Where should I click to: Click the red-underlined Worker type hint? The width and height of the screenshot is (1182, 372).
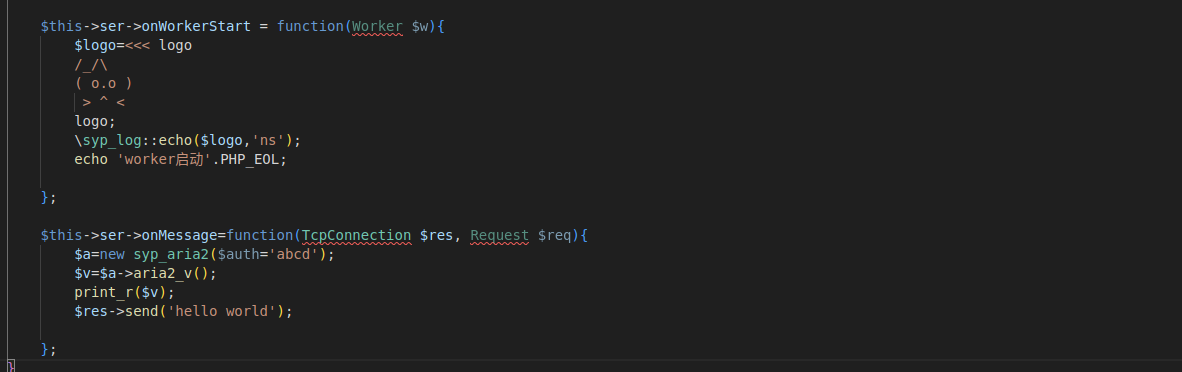click(x=378, y=26)
